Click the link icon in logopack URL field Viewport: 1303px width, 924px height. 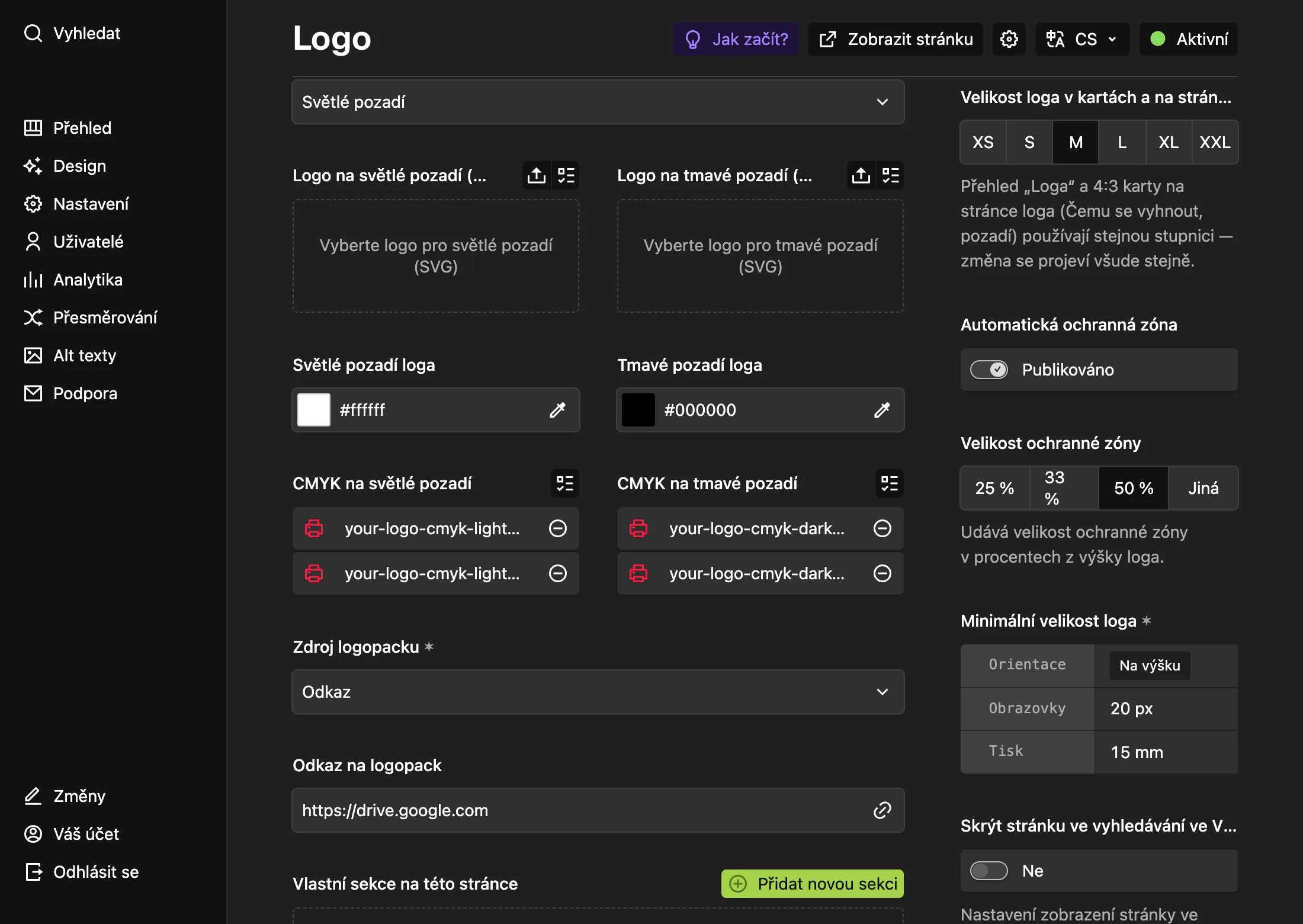pyautogui.click(x=882, y=810)
